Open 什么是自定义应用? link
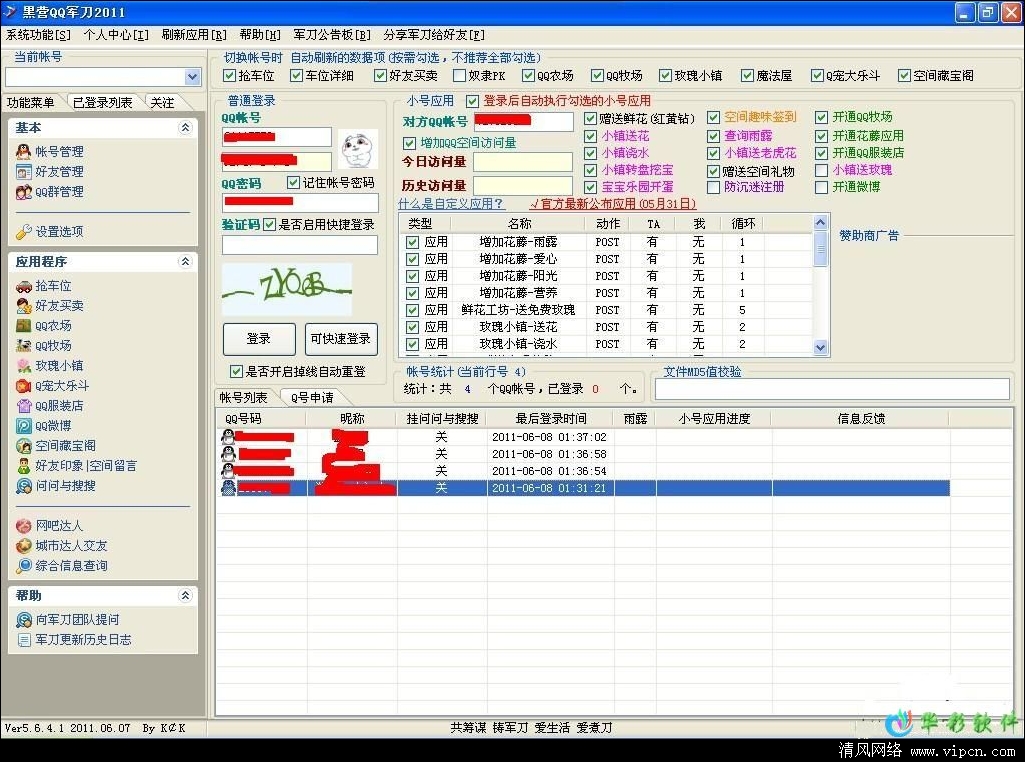The image size is (1025, 762). [x=451, y=204]
